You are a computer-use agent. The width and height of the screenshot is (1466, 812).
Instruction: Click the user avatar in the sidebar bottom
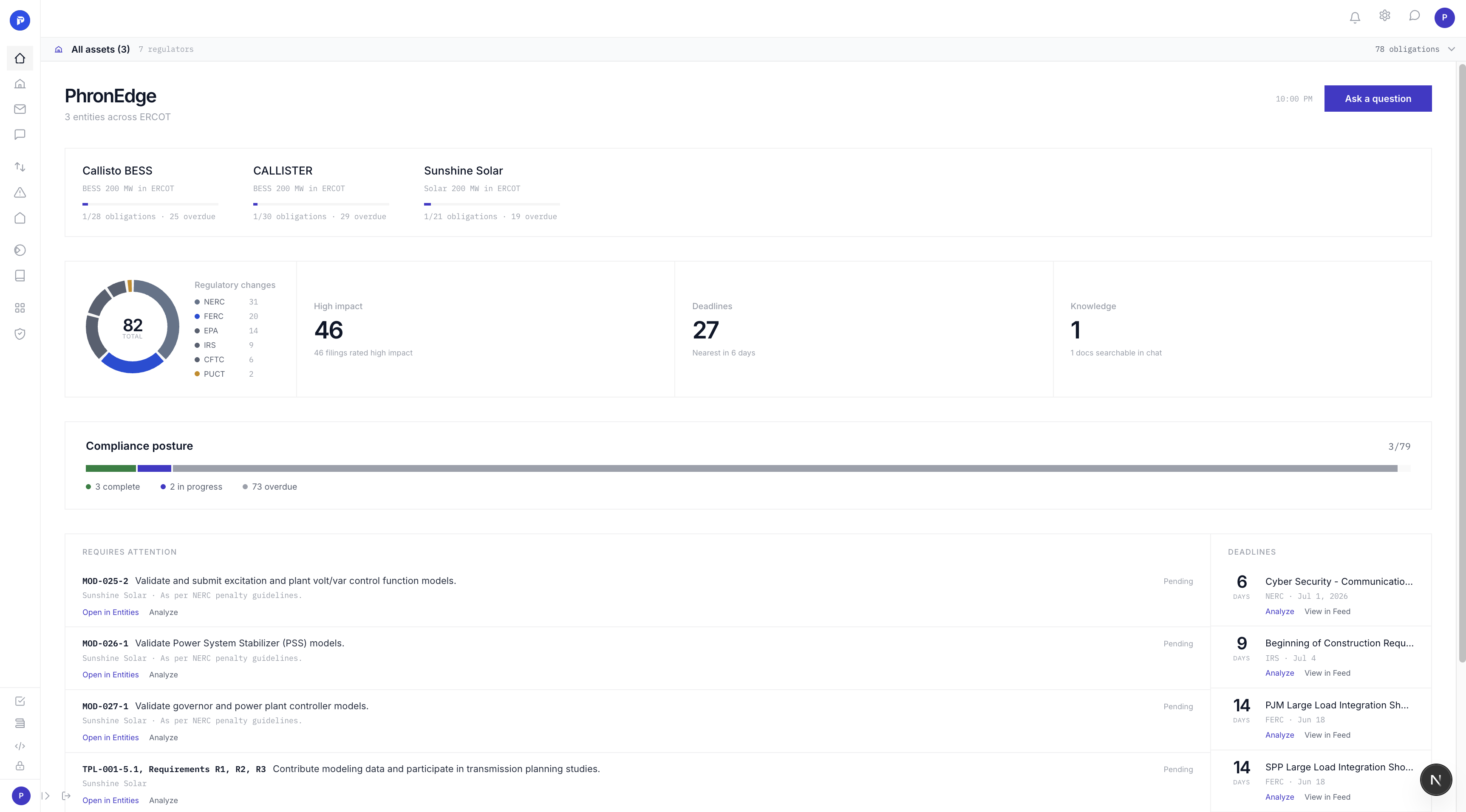21,795
